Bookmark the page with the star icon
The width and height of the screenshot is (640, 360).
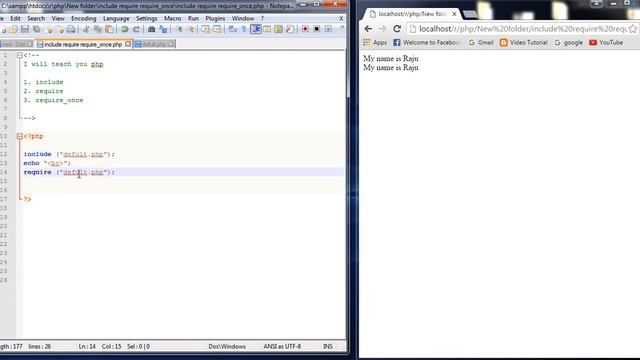point(633,29)
